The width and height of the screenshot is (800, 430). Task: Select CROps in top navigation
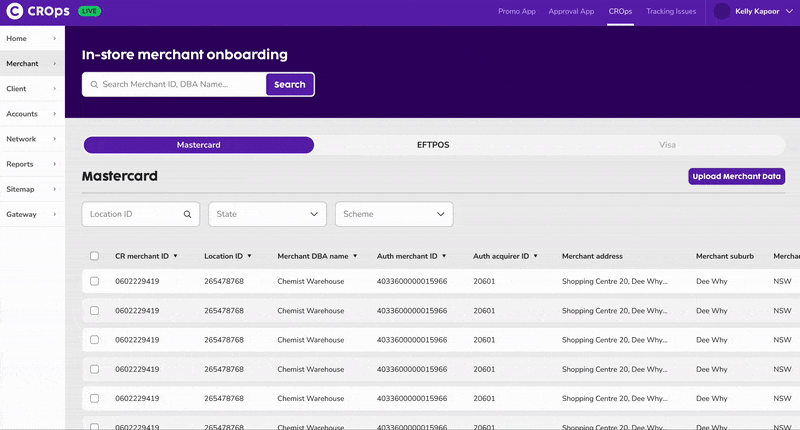[x=620, y=11]
